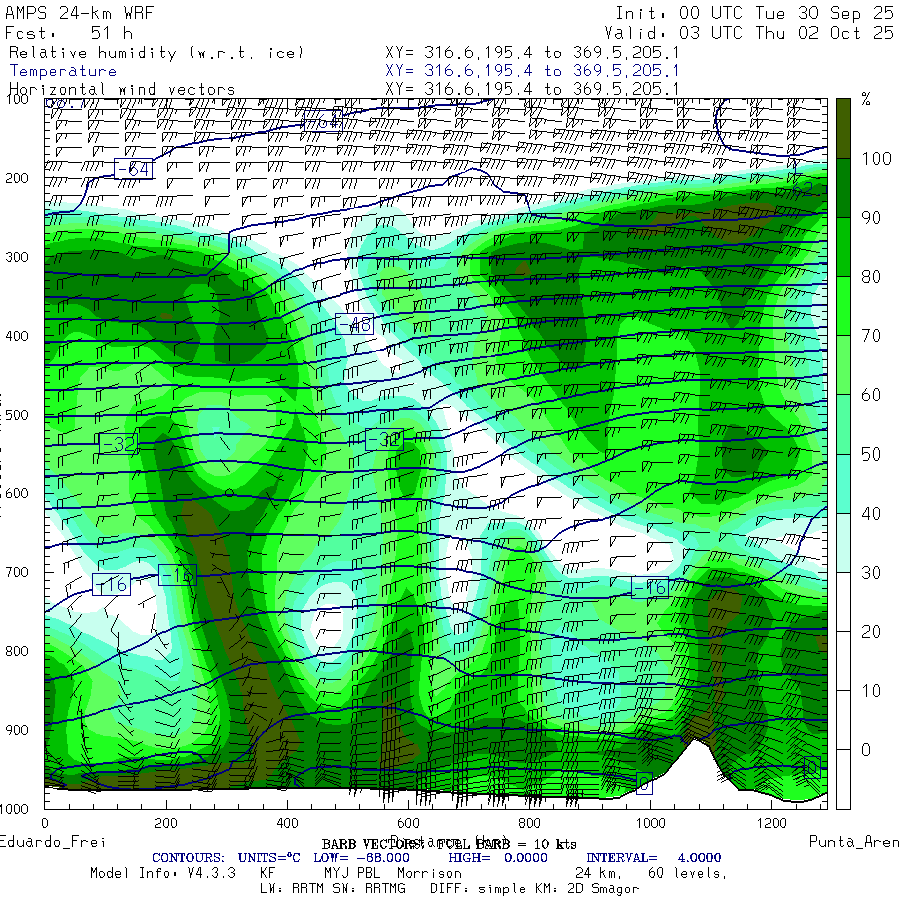Click colorbar segment between 40 and 50
Screen dimensions: 900x900
point(843,483)
